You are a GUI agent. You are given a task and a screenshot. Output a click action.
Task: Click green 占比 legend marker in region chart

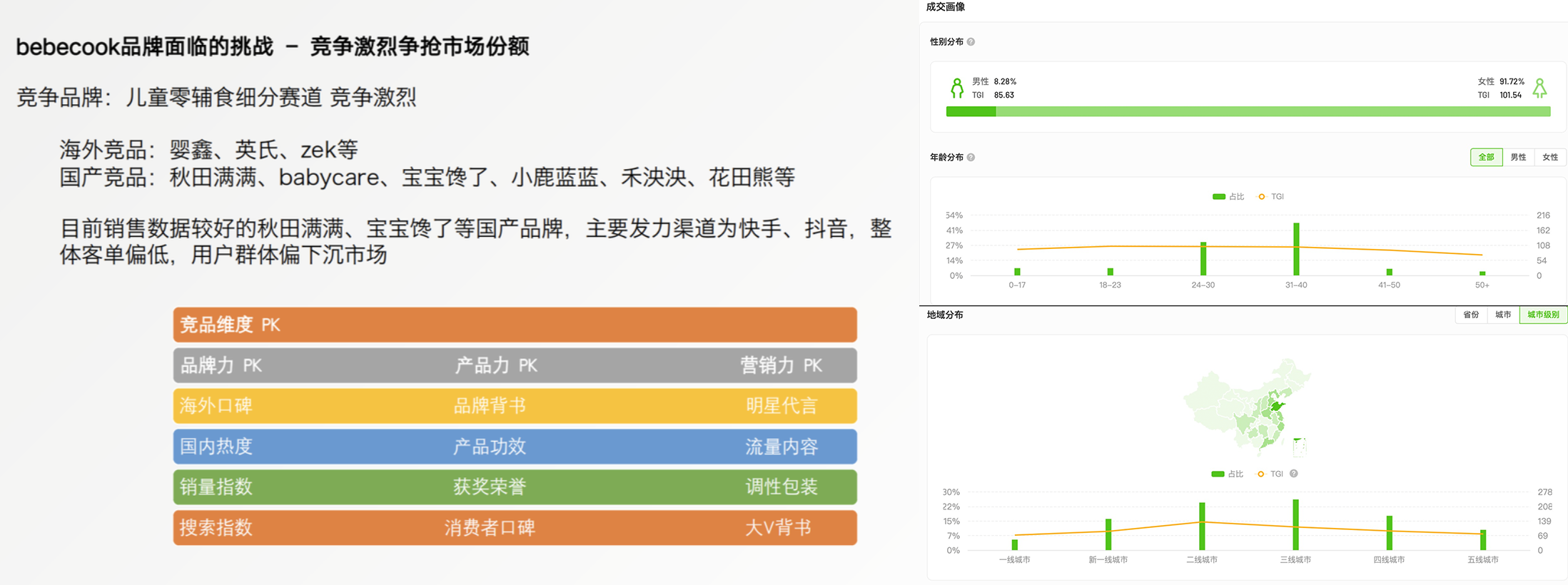1218,474
